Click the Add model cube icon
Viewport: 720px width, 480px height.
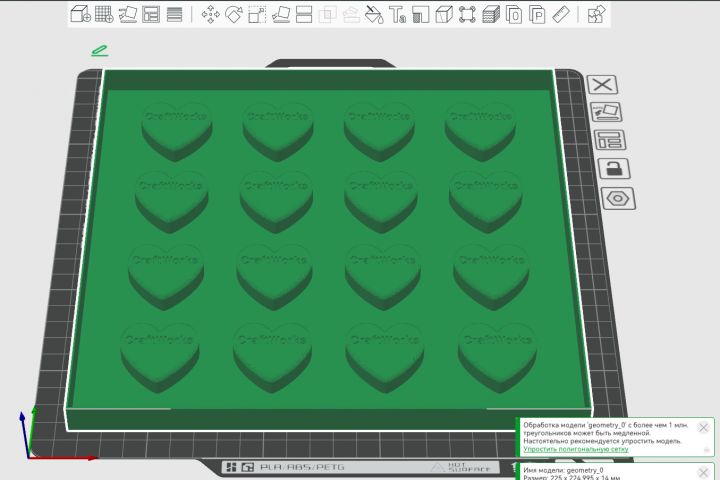(80, 14)
